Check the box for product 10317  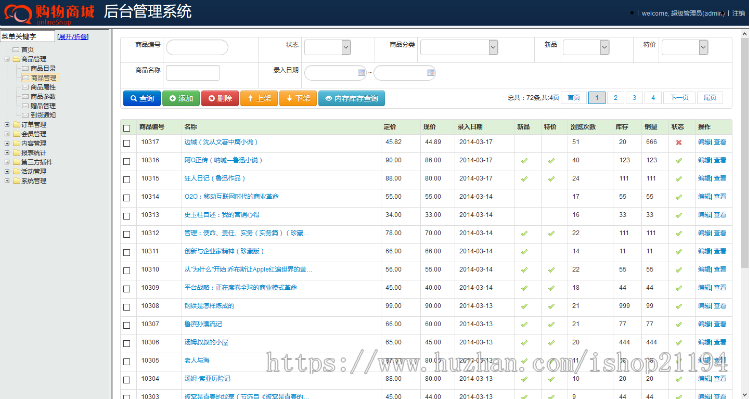click(127, 143)
